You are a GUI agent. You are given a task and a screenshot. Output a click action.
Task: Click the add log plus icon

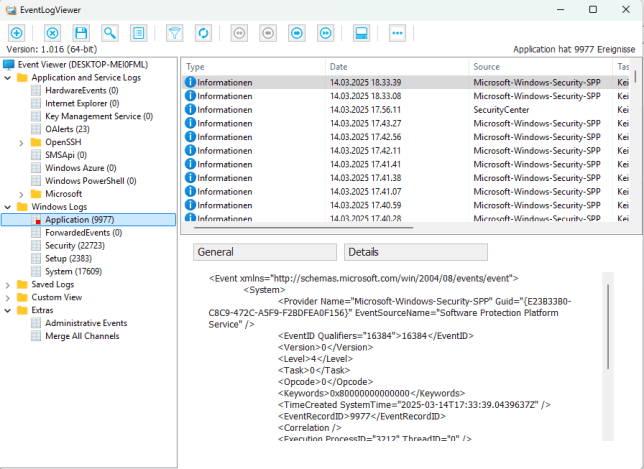(16, 33)
